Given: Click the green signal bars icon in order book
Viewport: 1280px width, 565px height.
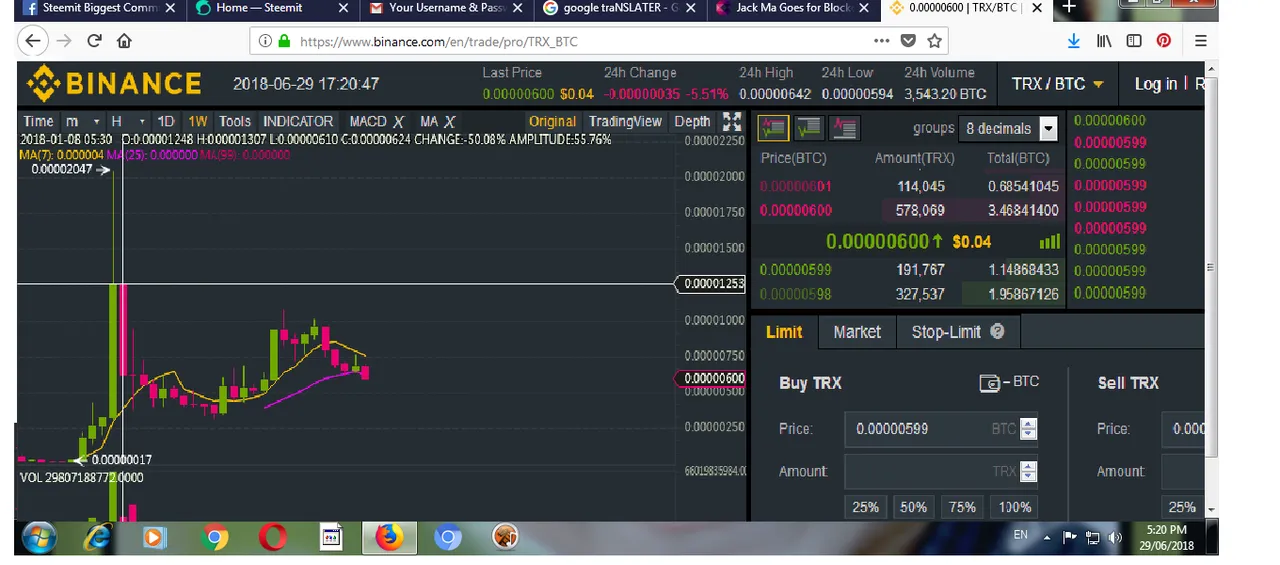Looking at the screenshot, I should [x=1049, y=241].
